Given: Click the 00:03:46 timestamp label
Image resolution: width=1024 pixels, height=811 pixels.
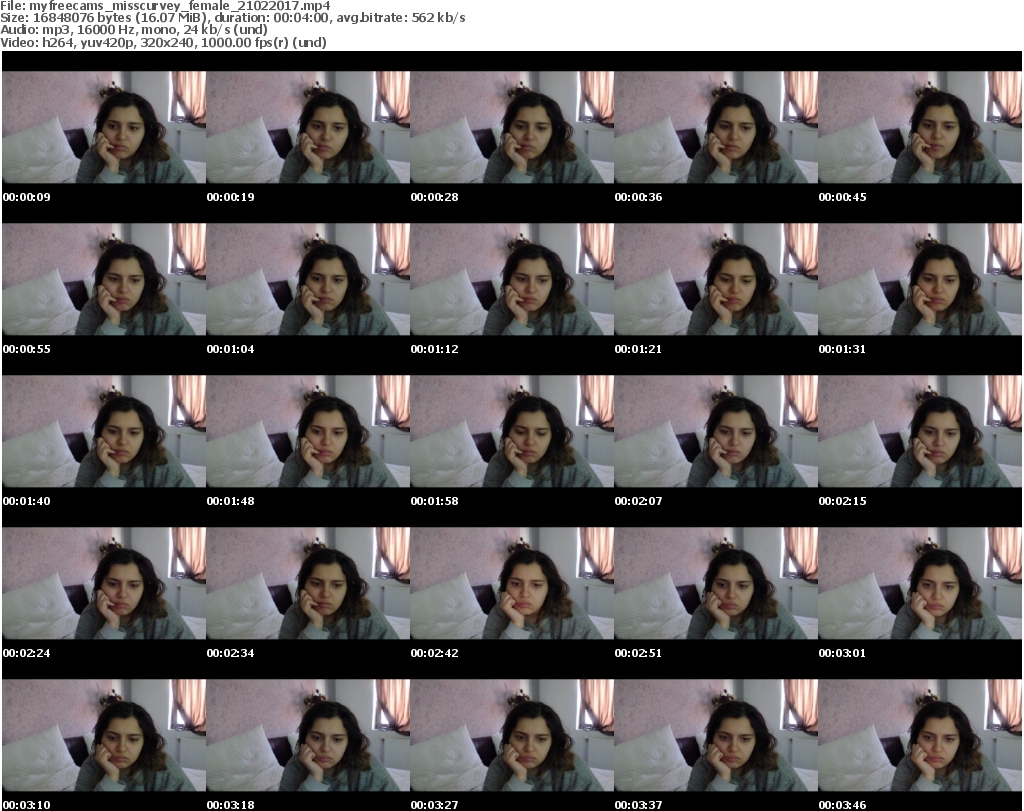Looking at the screenshot, I should (842, 805).
